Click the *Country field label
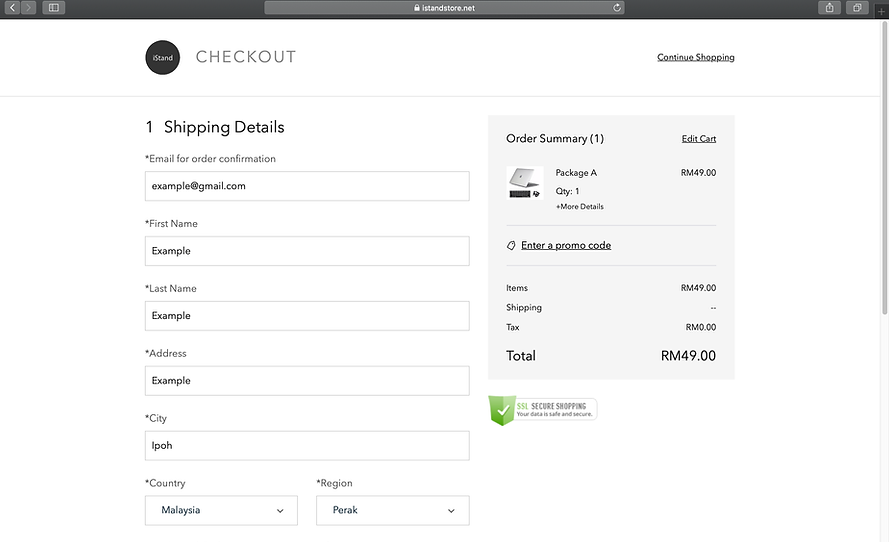 pyautogui.click(x=165, y=484)
